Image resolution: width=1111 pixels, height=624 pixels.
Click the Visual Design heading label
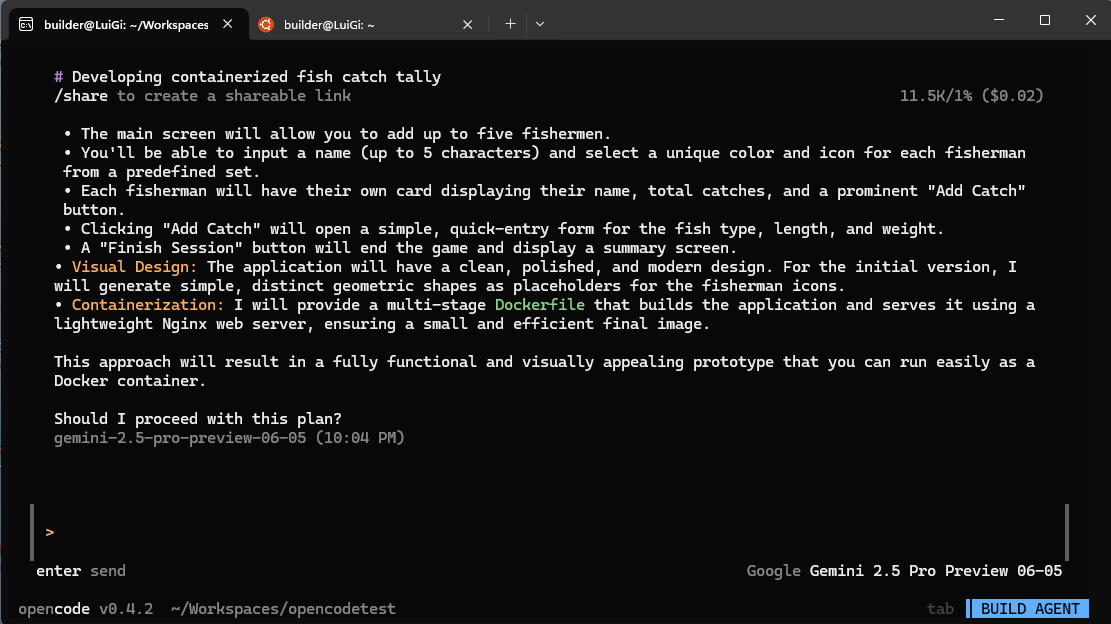[134, 267]
